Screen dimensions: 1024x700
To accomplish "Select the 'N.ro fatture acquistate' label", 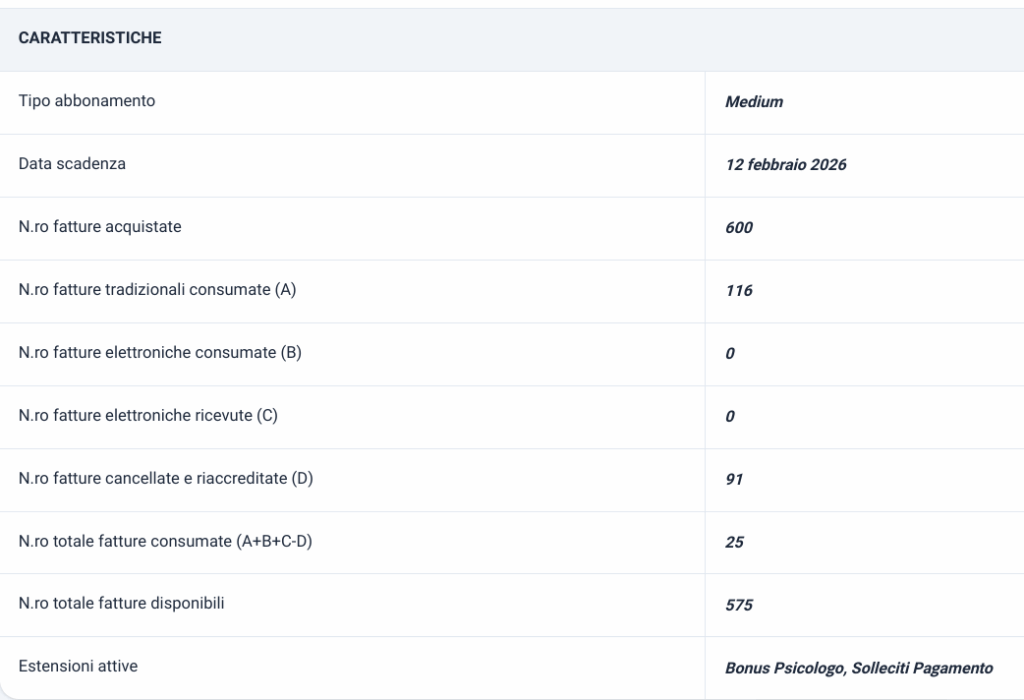I will [100, 227].
